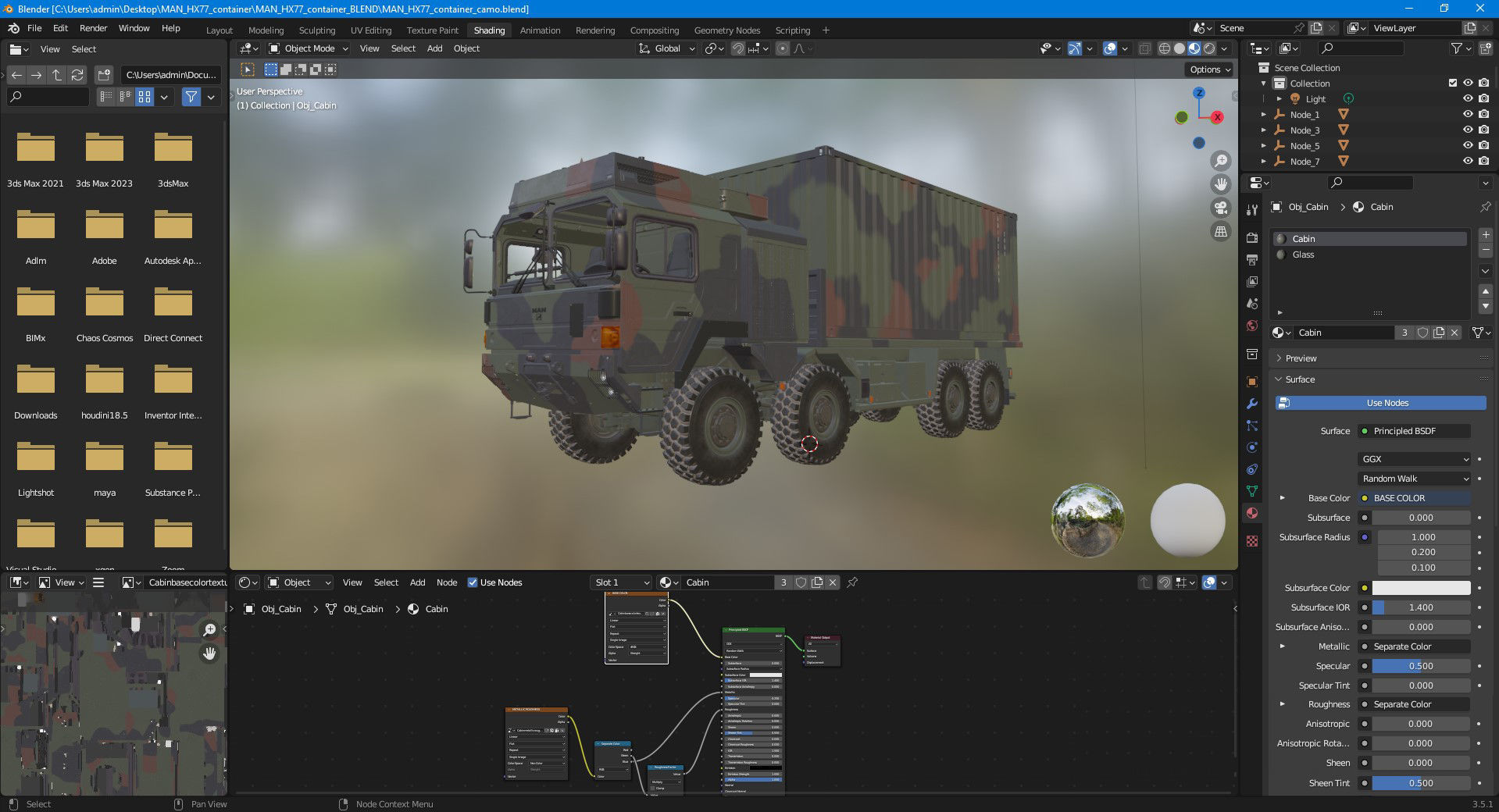Open the Render properties tab

tap(1252, 237)
